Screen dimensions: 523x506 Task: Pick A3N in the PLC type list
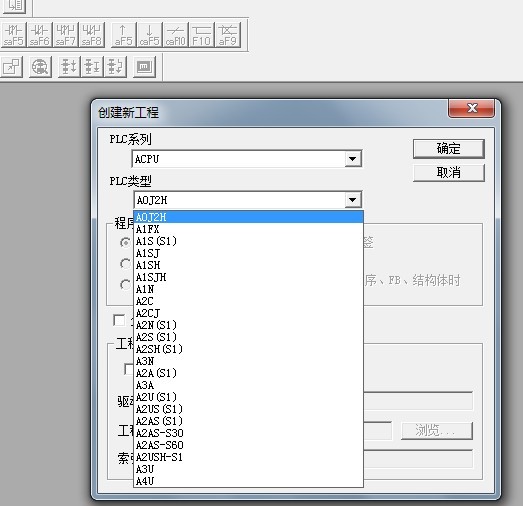click(x=248, y=361)
